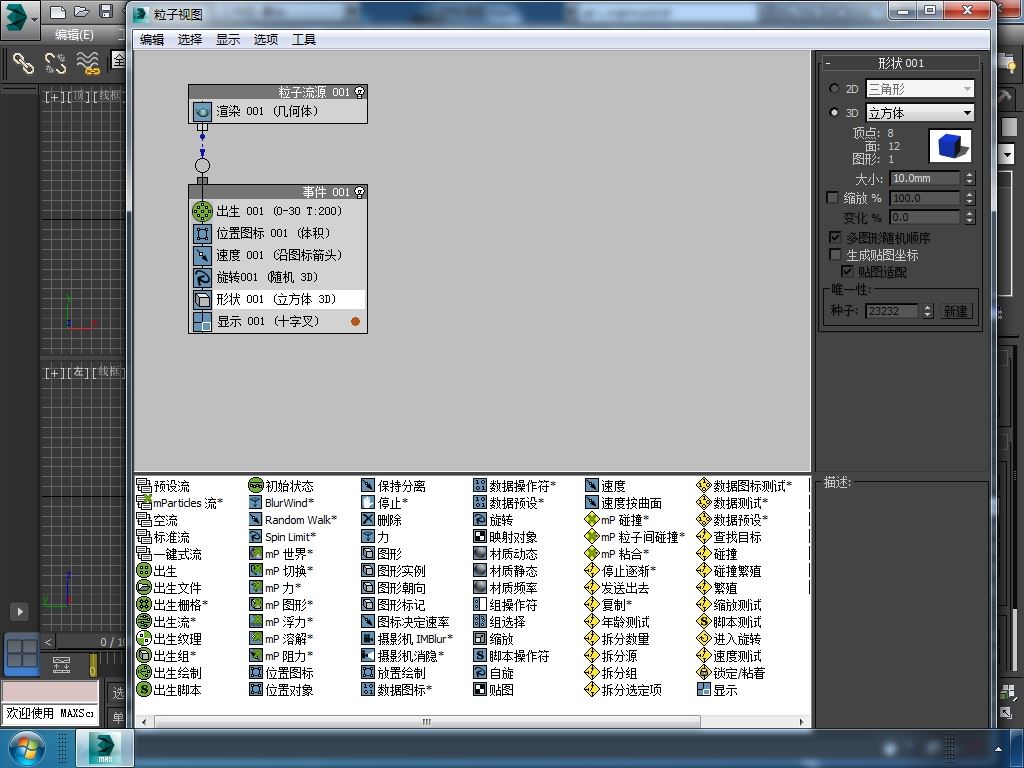Toggle 贴图适配 checkbox

pyautogui.click(x=847, y=271)
